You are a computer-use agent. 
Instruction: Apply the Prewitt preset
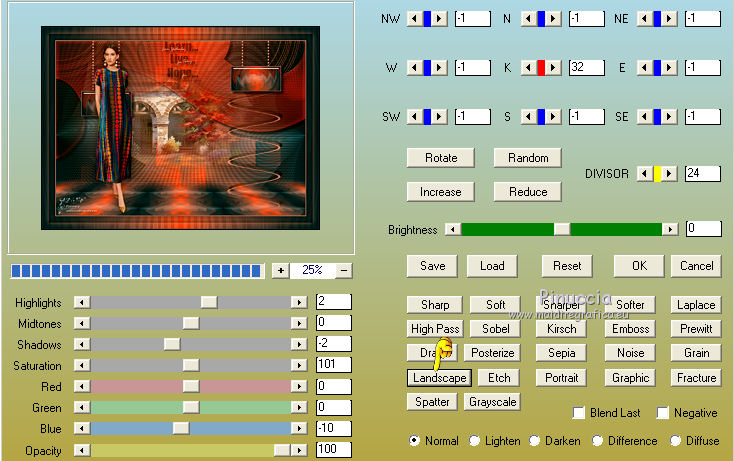pos(696,329)
